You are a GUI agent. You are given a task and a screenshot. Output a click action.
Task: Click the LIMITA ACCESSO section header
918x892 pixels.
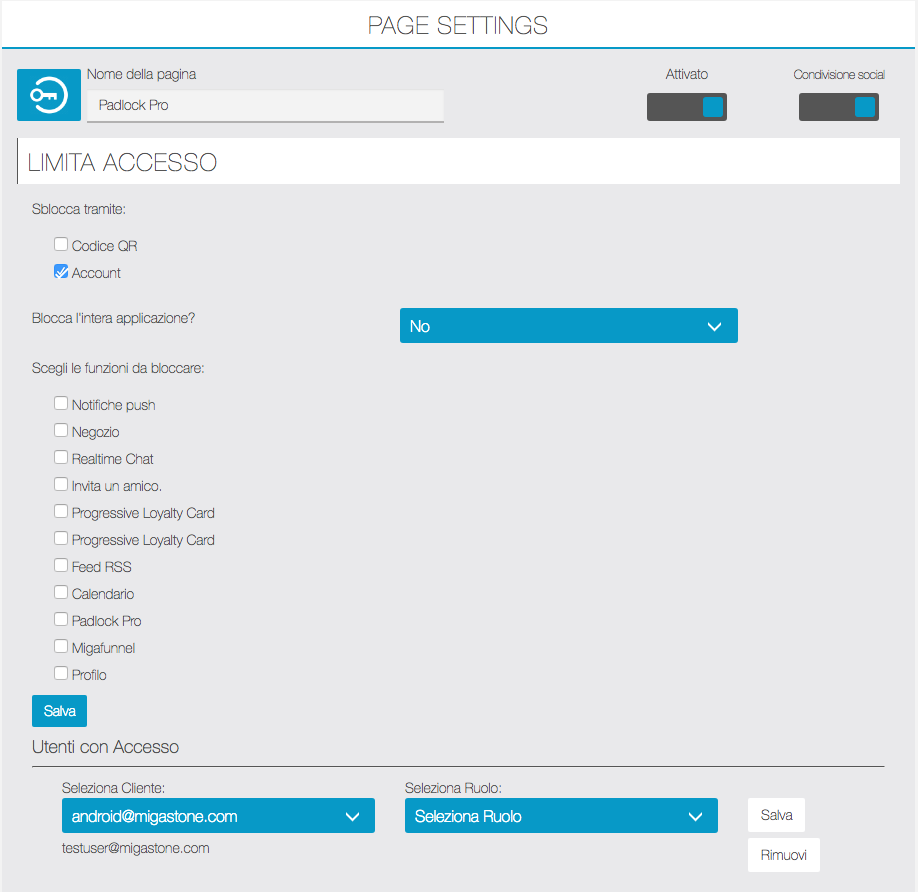click(458, 162)
